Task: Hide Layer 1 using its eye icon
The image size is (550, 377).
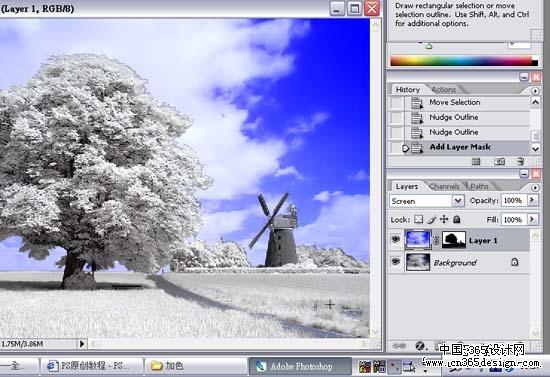Action: click(396, 240)
